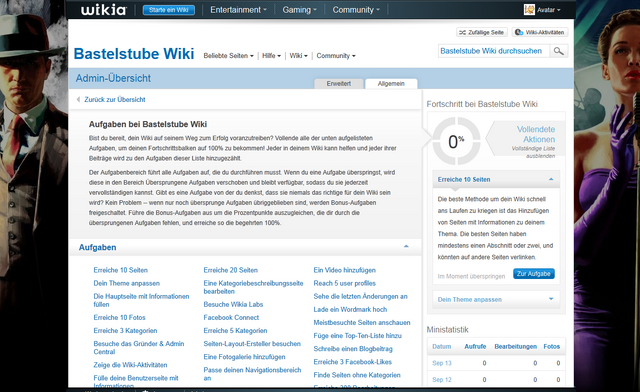
Task: Switch to the Erweitert tab
Action: click(338, 83)
